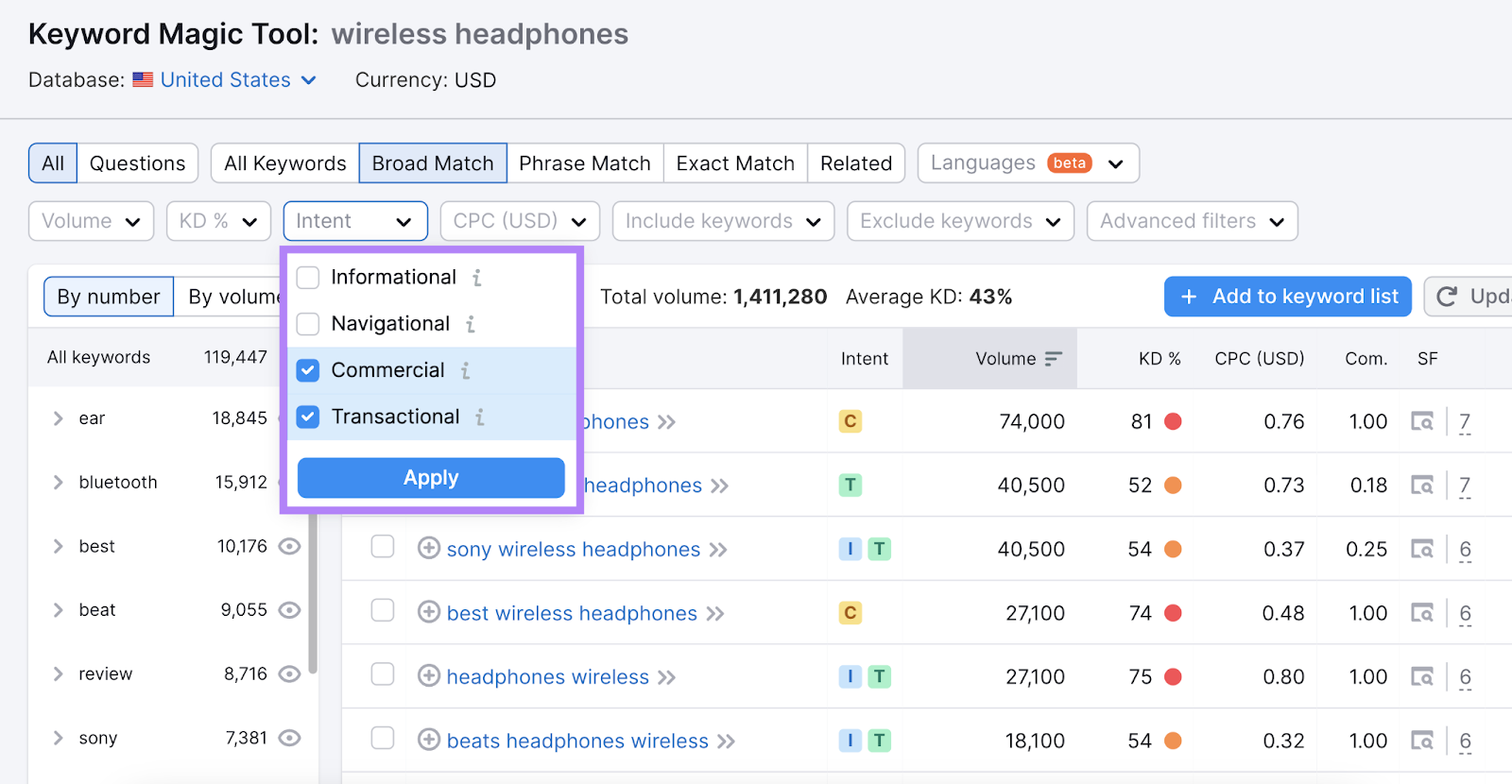Expand the beat keyword group

[58, 610]
